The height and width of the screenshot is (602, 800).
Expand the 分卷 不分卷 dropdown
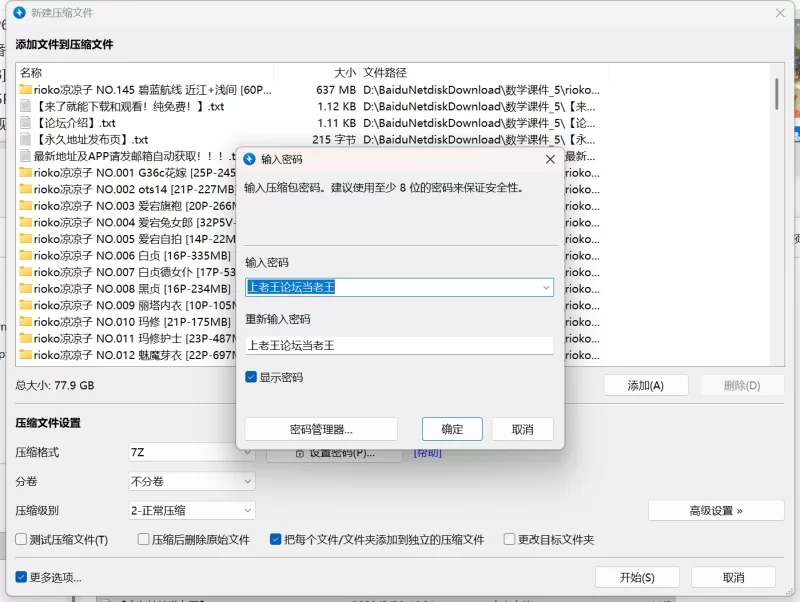coord(192,481)
